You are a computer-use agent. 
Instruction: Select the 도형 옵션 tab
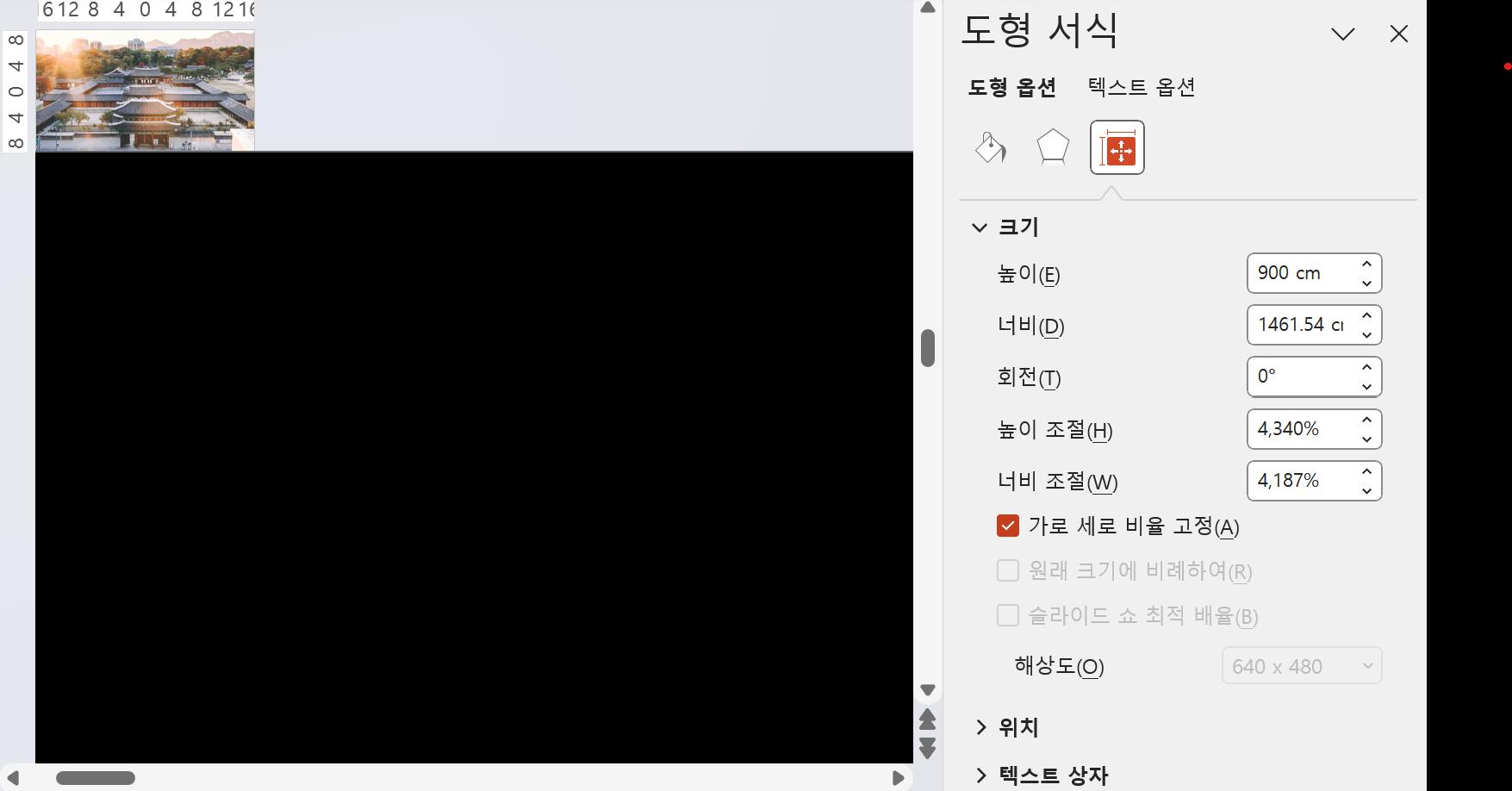click(1012, 87)
